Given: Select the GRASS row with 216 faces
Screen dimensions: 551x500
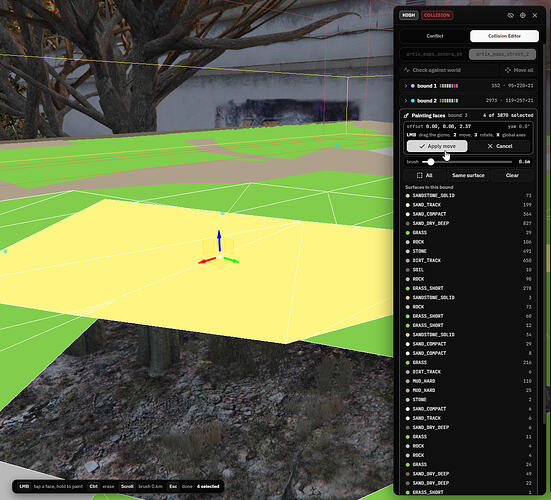Looking at the screenshot, I should click(x=468, y=363).
